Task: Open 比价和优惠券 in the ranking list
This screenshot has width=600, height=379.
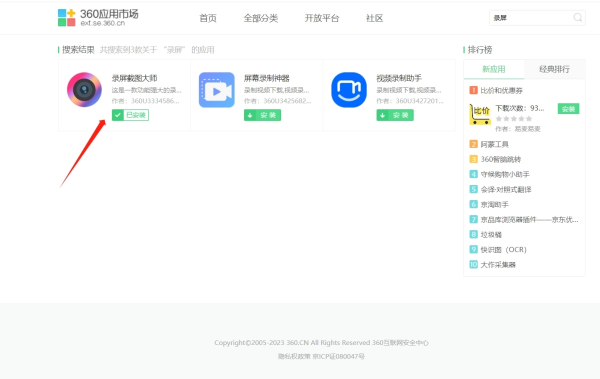Action: pos(501,90)
